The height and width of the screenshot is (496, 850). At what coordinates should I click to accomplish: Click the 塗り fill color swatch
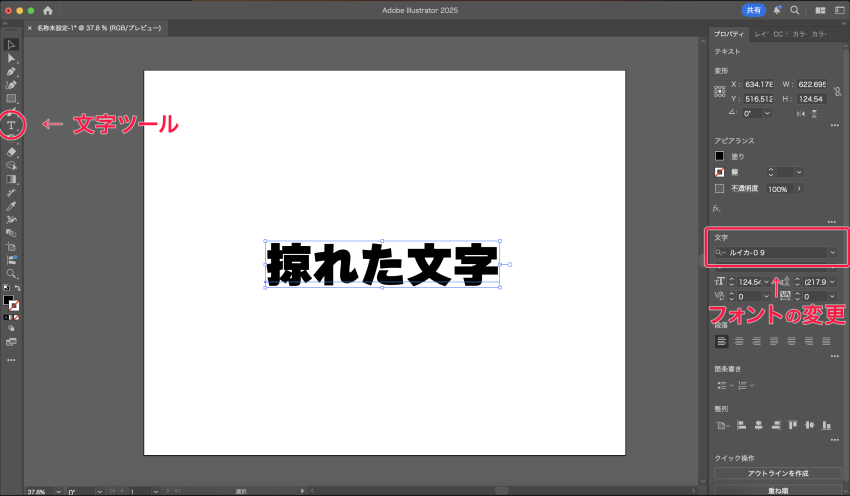click(719, 156)
